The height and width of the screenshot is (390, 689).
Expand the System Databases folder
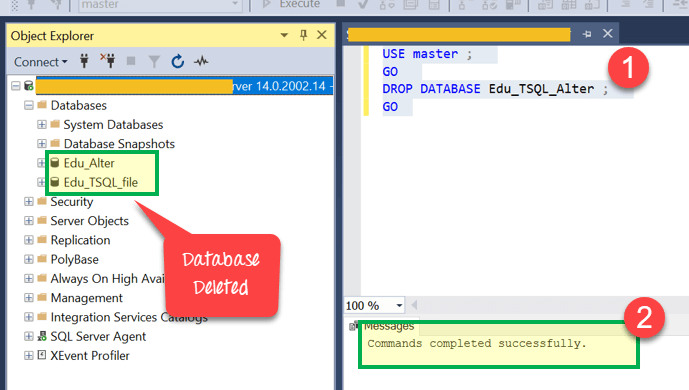coord(42,125)
